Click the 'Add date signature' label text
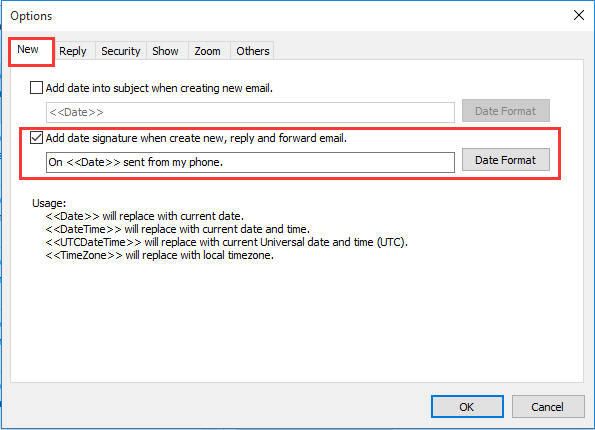Image resolution: width=595 pixels, height=430 pixels. pos(196,138)
